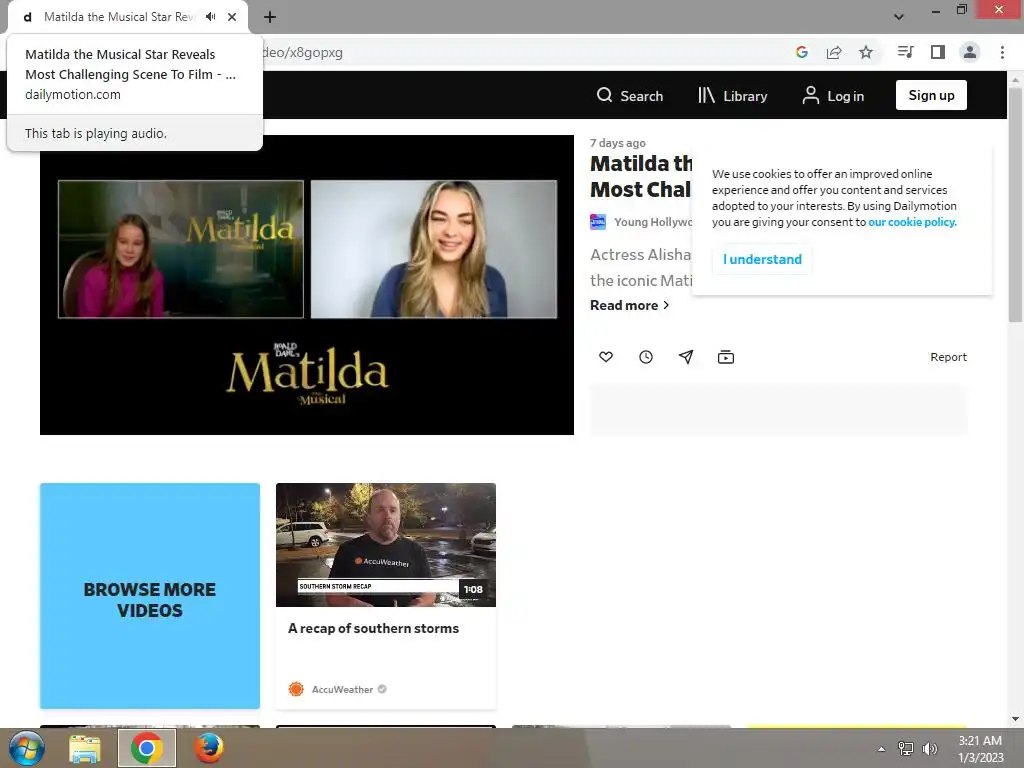Viewport: 1024px width, 768px height.
Task: Open 'A recap of southern storms' title
Action: [x=374, y=628]
